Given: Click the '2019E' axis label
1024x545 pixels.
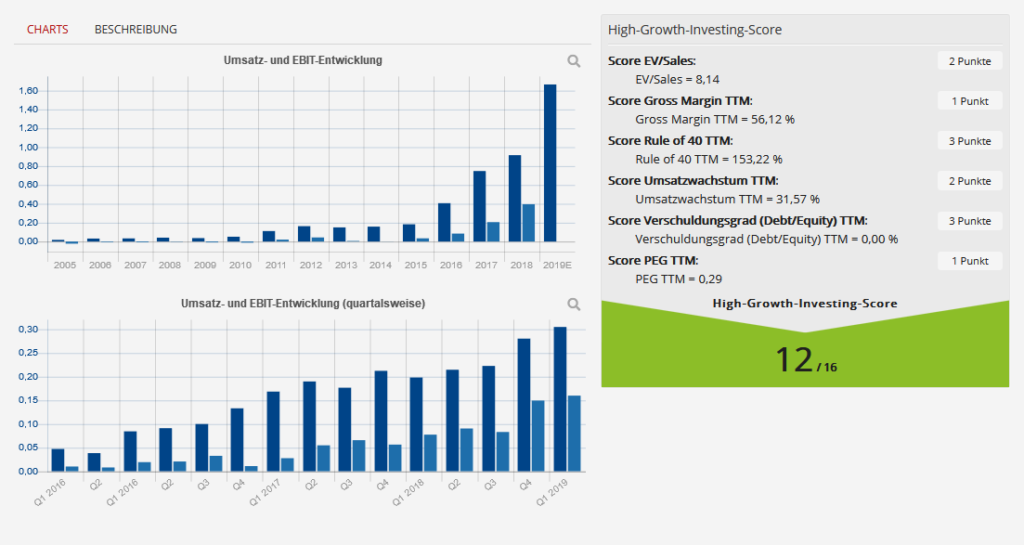Looking at the screenshot, I should [557, 265].
